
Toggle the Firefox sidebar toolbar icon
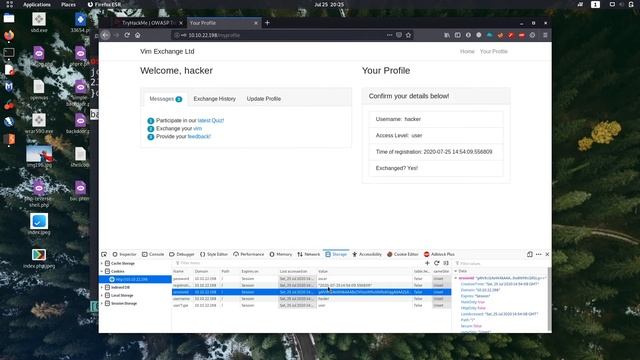[458, 35]
